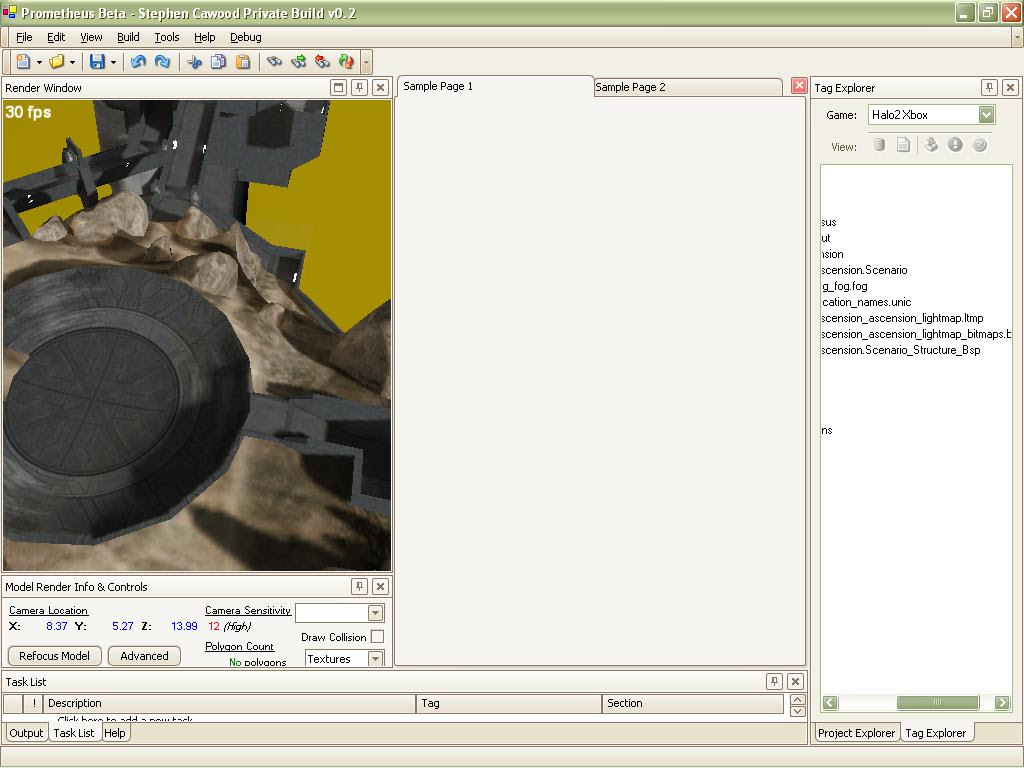1024x768 pixels.
Task: Switch to the Help bottom tab
Action: 115,733
